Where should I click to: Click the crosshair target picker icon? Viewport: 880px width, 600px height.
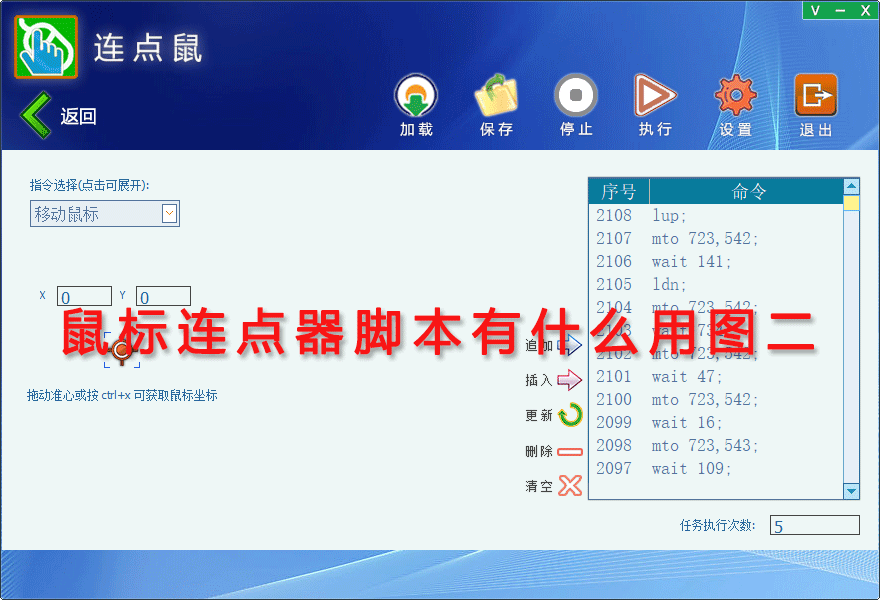pyautogui.click(x=122, y=350)
